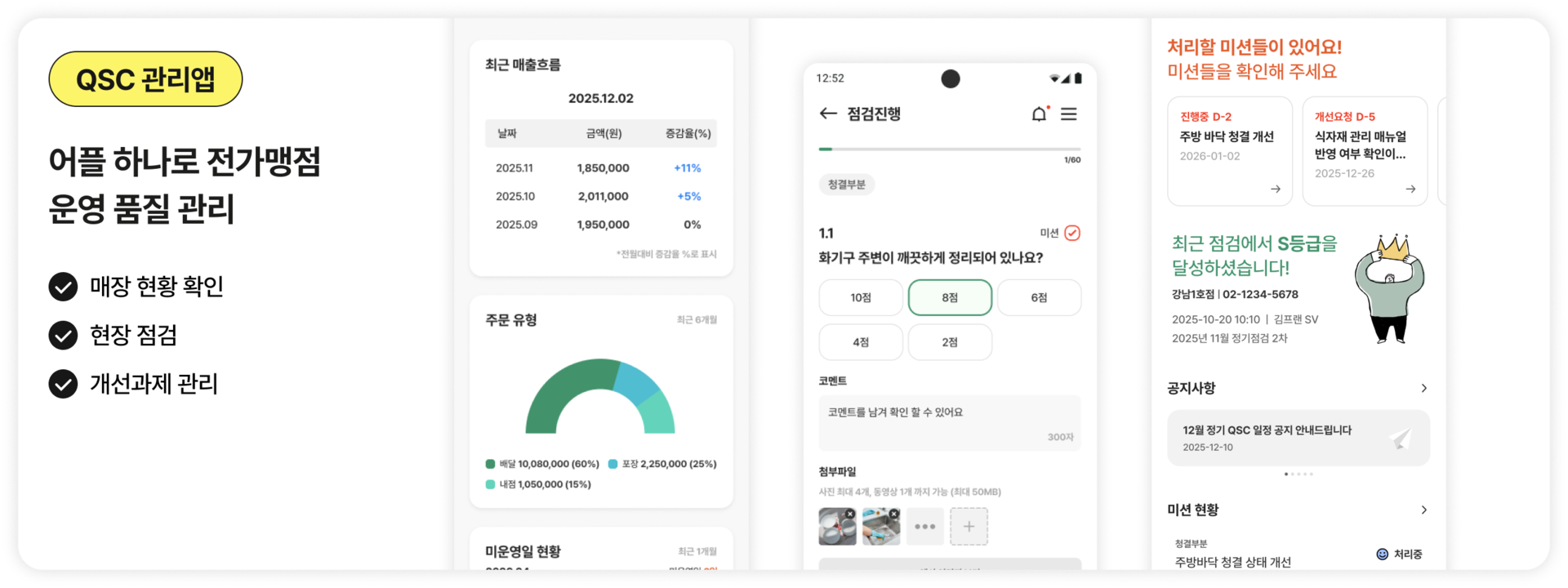Click the 포장 legend color swatch
Screen dimensions: 1568x588
[x=613, y=465]
